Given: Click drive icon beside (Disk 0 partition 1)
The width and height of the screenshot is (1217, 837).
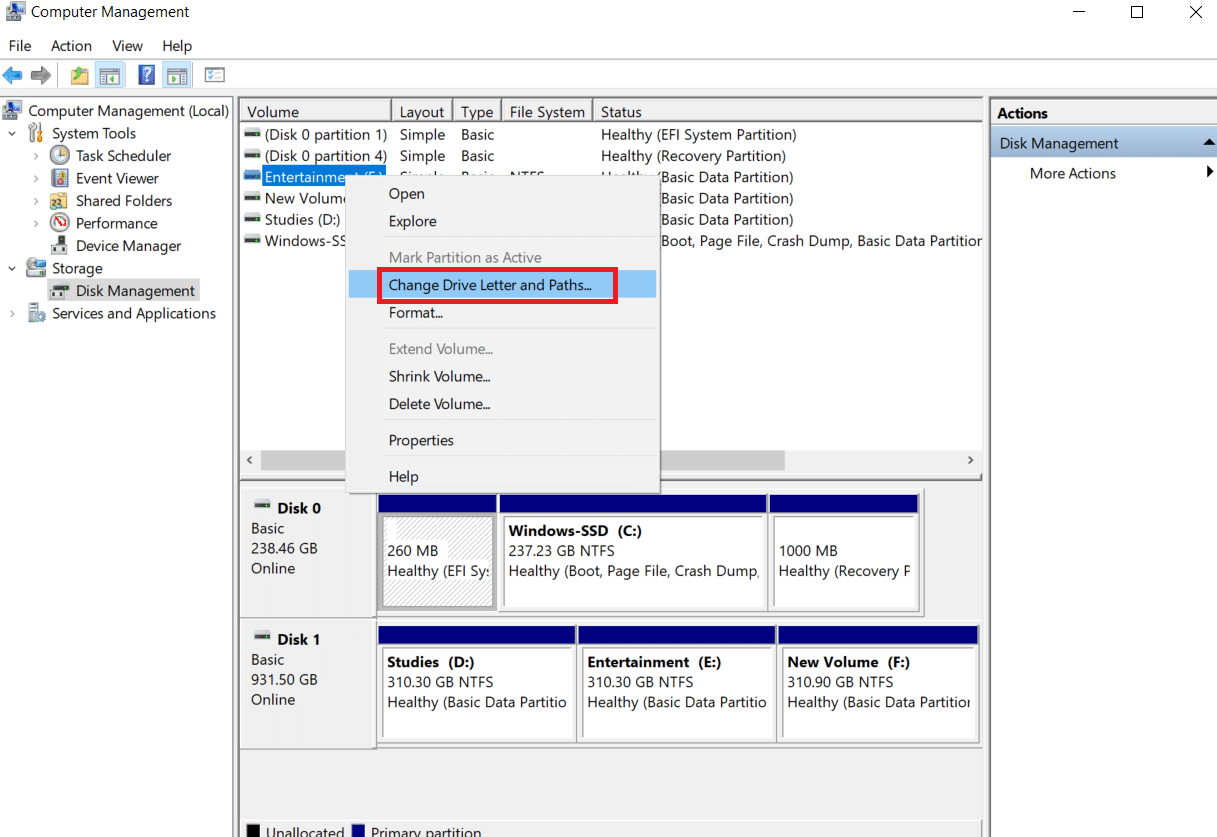Looking at the screenshot, I should tap(252, 134).
